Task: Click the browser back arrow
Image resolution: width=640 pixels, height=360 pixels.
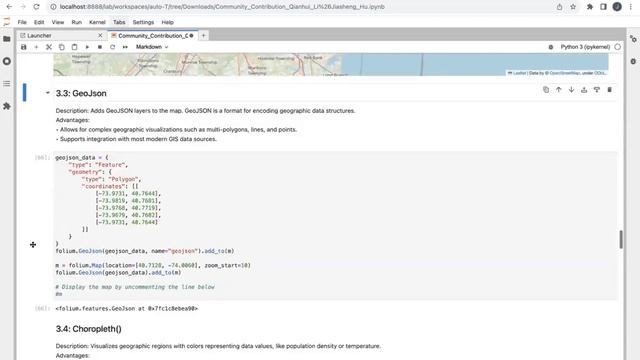Action: [9, 7]
